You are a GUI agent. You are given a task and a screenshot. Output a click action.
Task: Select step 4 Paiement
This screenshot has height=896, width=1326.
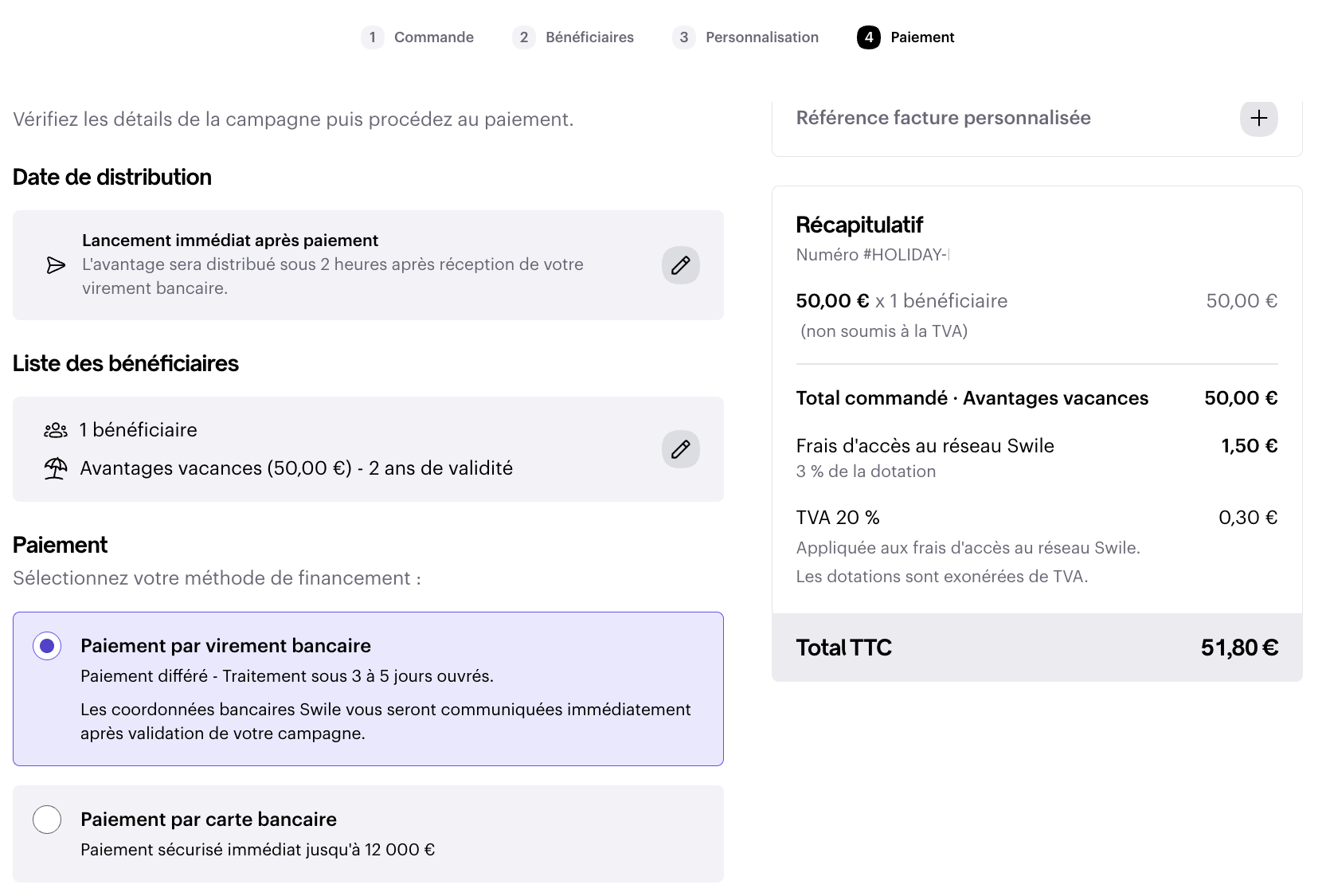[906, 37]
